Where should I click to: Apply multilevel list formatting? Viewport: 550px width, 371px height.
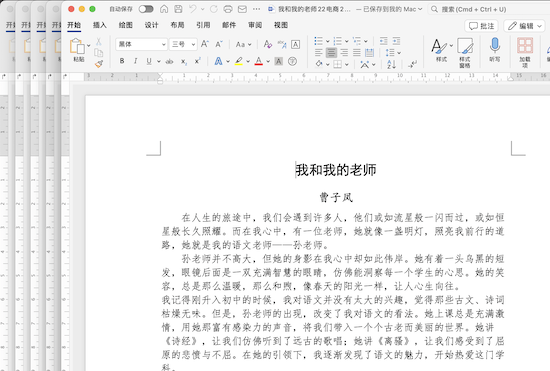(357, 41)
